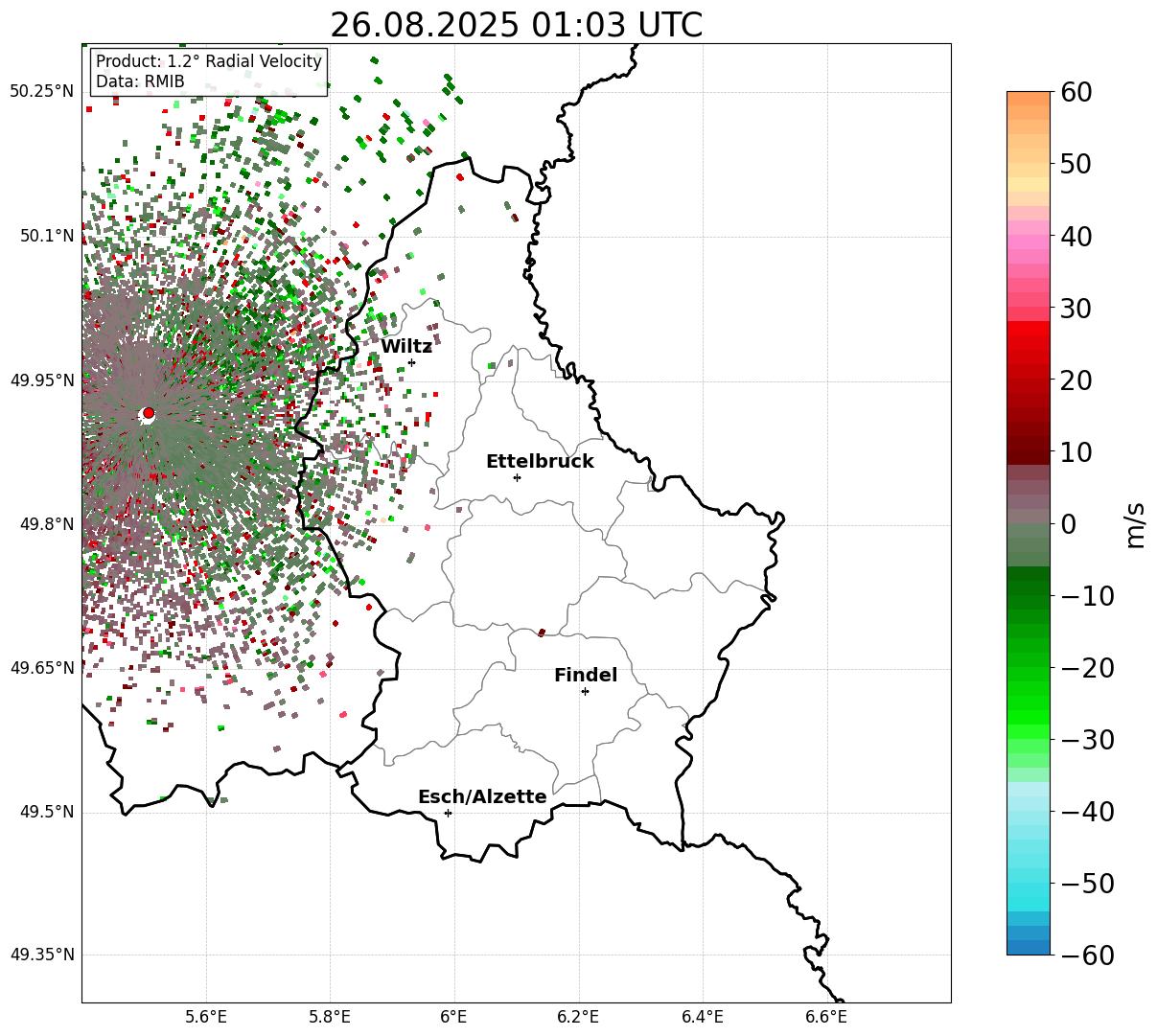The height and width of the screenshot is (1036, 1157).
Task: Click the 50.25°N latitude label
Action: pyautogui.click(x=42, y=92)
